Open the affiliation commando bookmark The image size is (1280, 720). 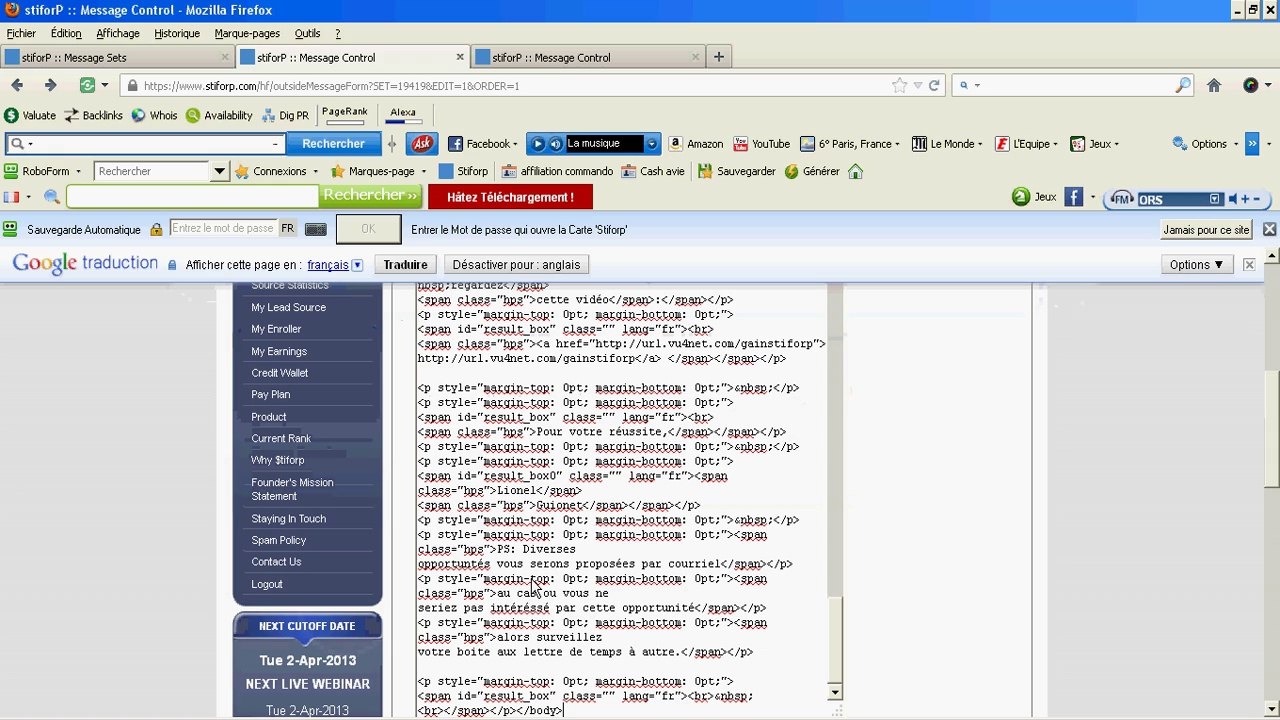pyautogui.click(x=557, y=171)
